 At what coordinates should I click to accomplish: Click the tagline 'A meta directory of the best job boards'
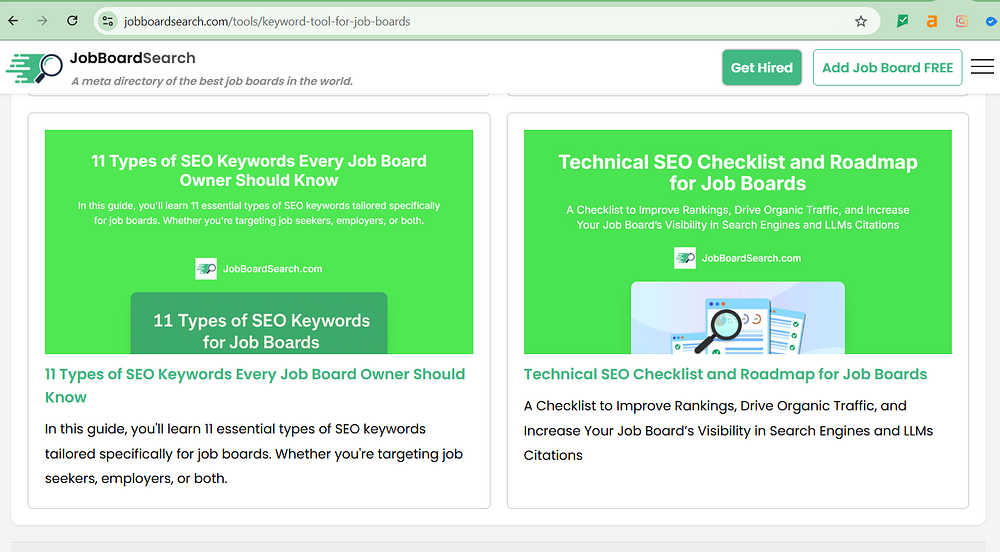coord(212,81)
